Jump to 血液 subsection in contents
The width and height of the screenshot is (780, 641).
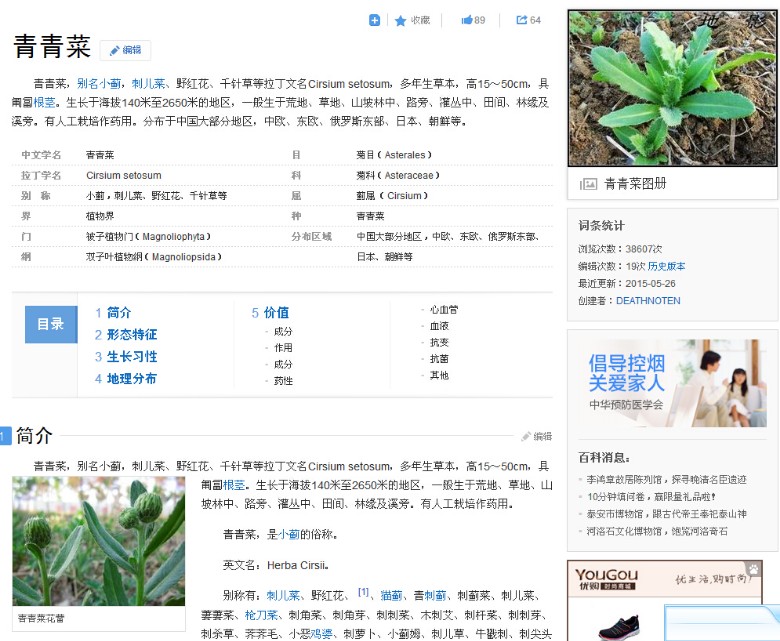(x=439, y=326)
